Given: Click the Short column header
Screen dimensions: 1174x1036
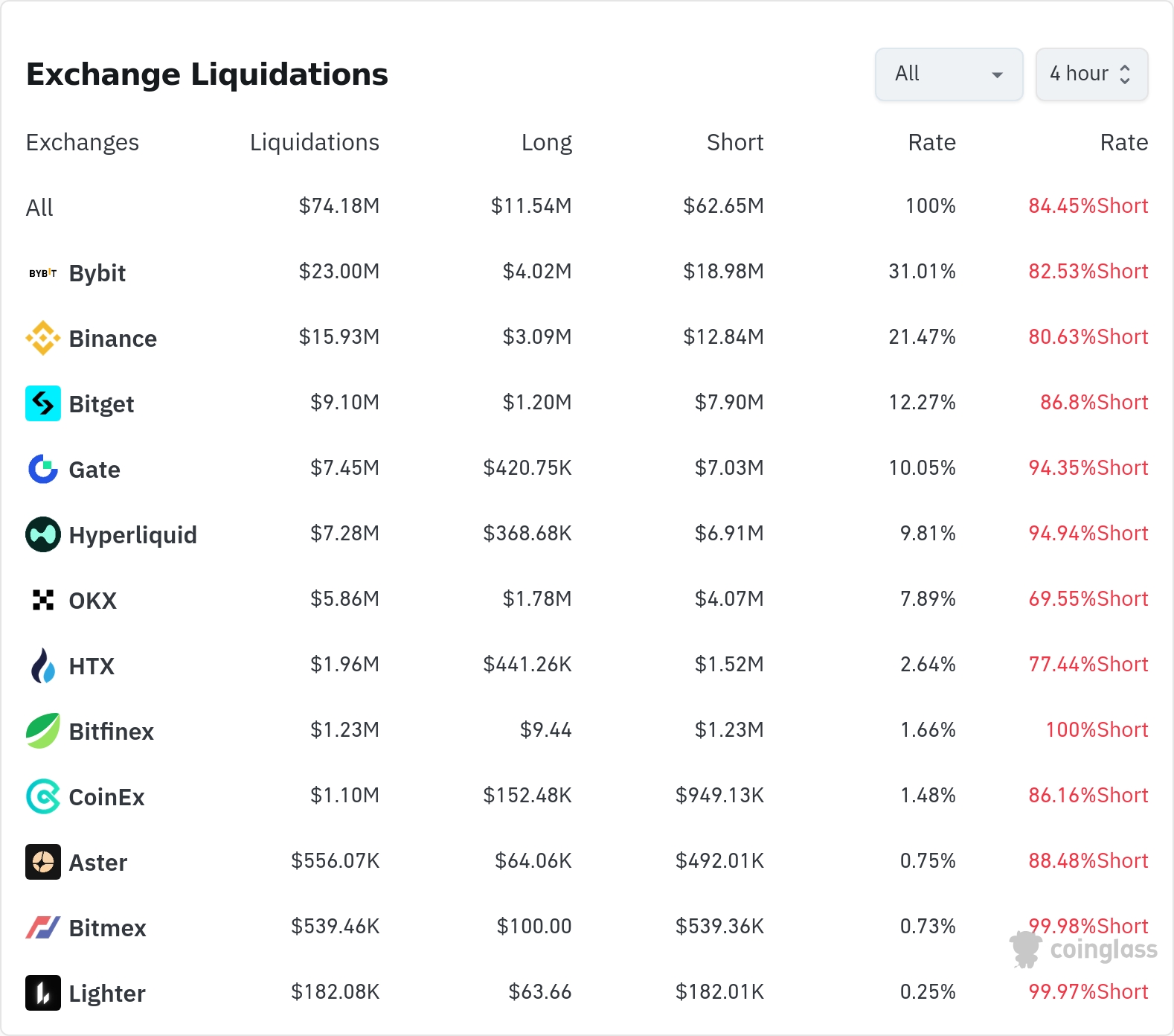Looking at the screenshot, I should (x=735, y=142).
